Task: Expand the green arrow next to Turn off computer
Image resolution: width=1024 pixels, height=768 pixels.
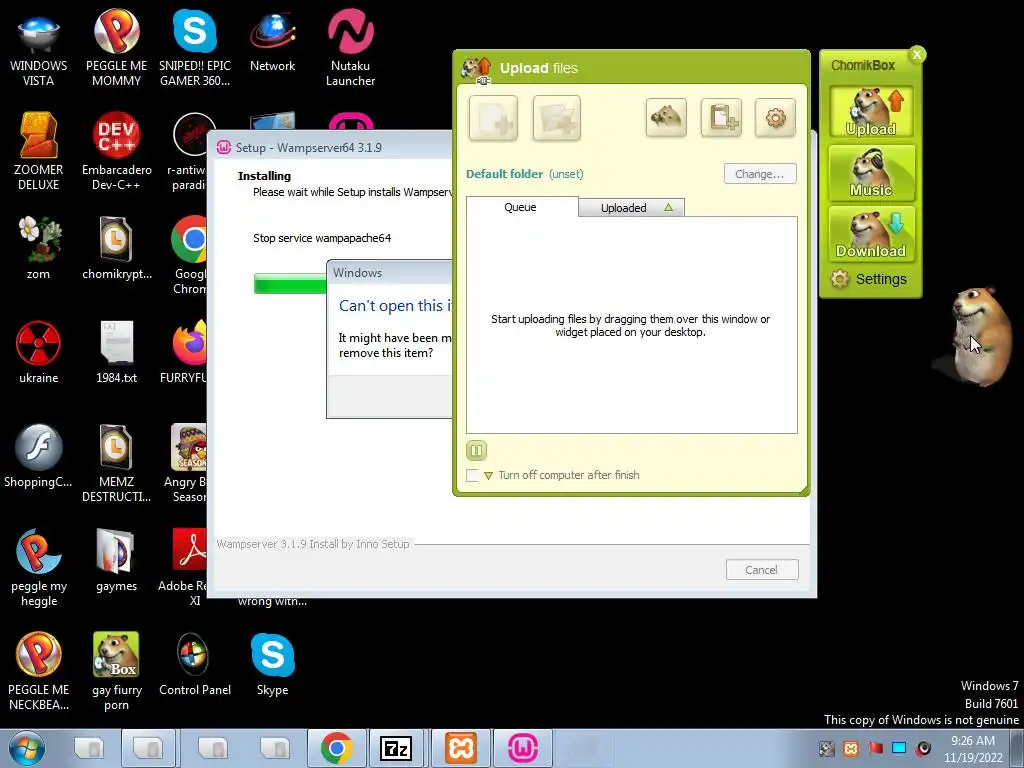Action: tap(488, 476)
